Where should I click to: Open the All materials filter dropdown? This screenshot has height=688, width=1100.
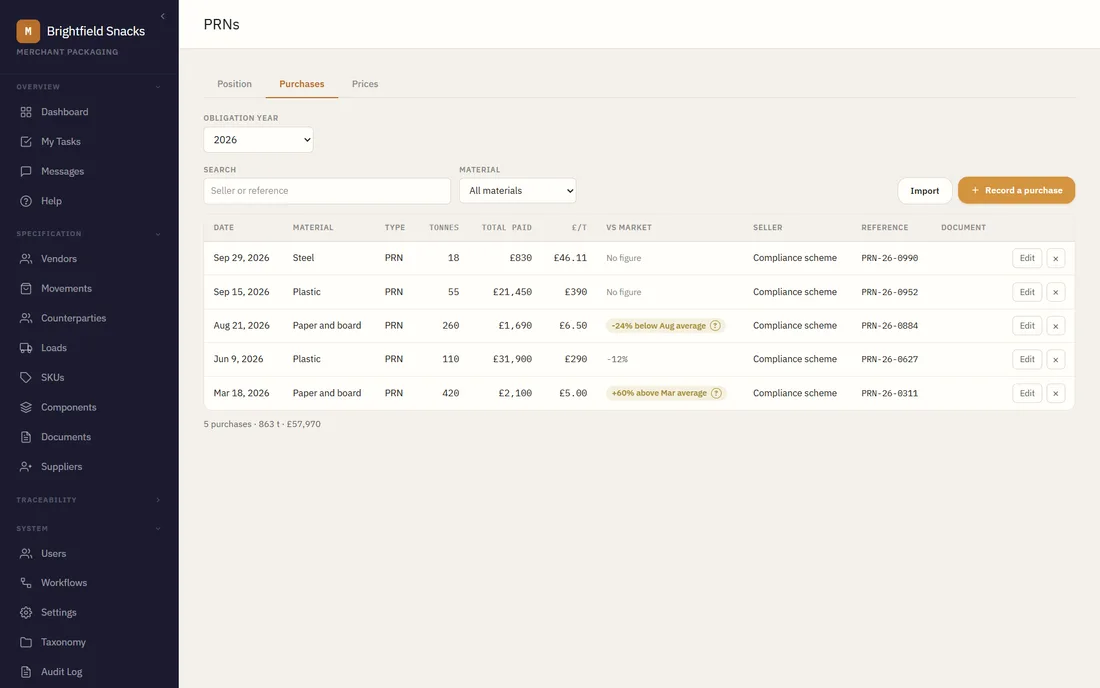518,191
